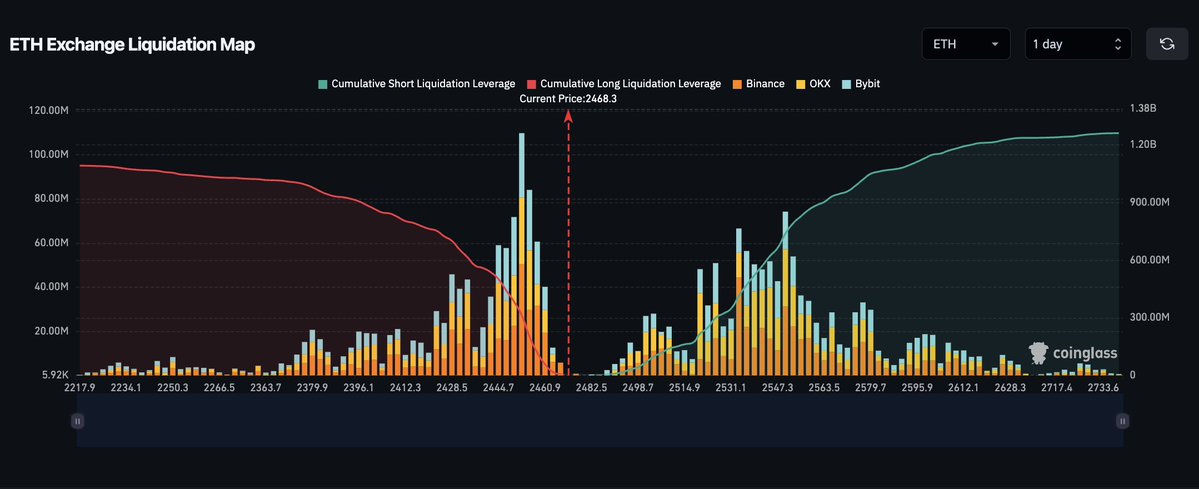Click the yellow OKX legend swatch
This screenshot has height=489, width=1199.
pyautogui.click(x=801, y=83)
